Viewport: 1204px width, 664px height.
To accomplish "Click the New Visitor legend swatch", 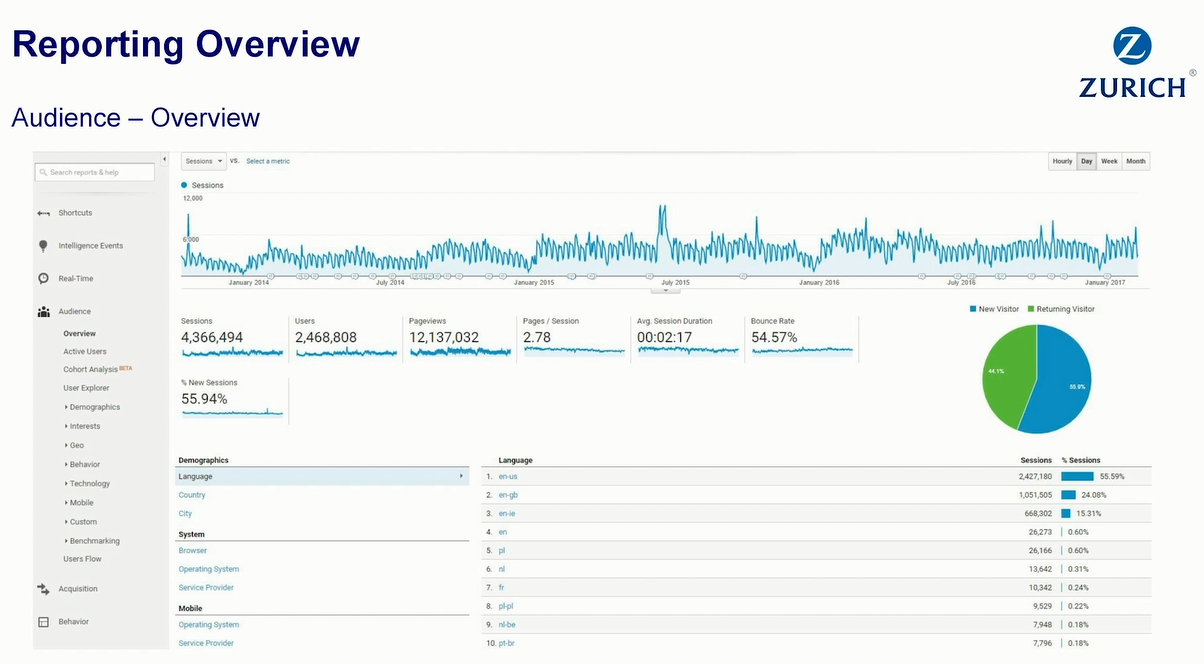I will 973,309.
